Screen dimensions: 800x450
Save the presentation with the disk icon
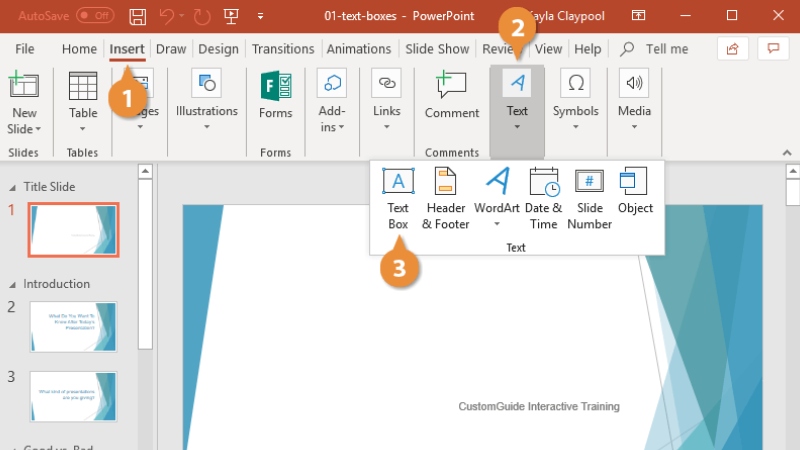click(137, 16)
